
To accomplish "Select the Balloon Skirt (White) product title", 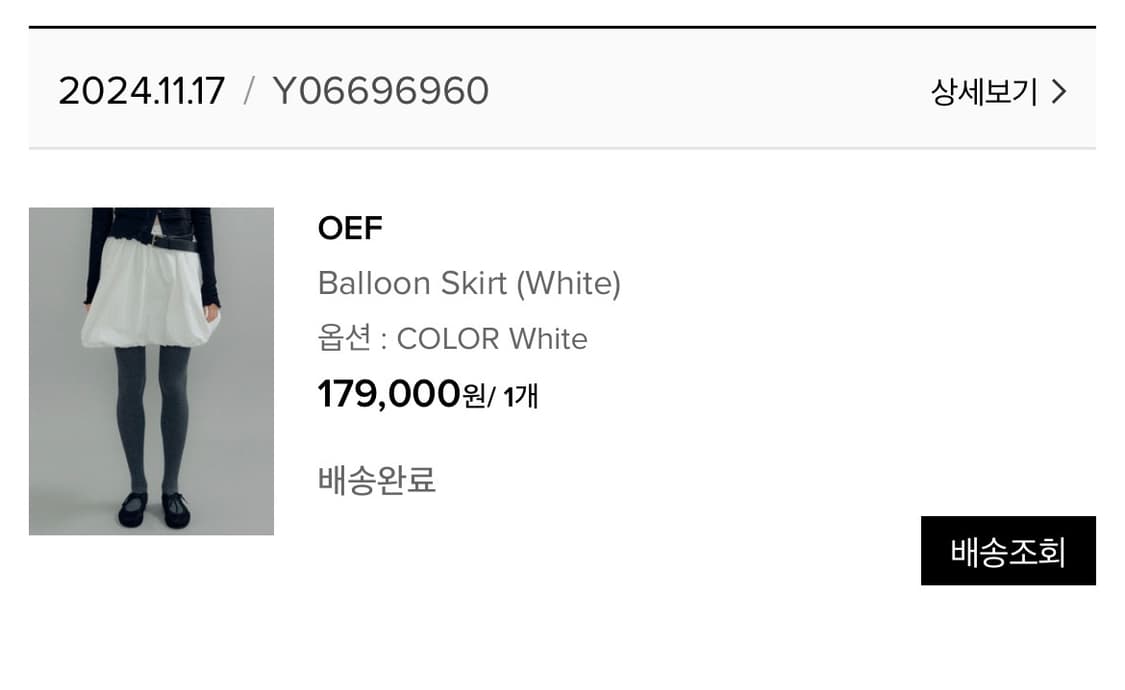I will [x=469, y=284].
